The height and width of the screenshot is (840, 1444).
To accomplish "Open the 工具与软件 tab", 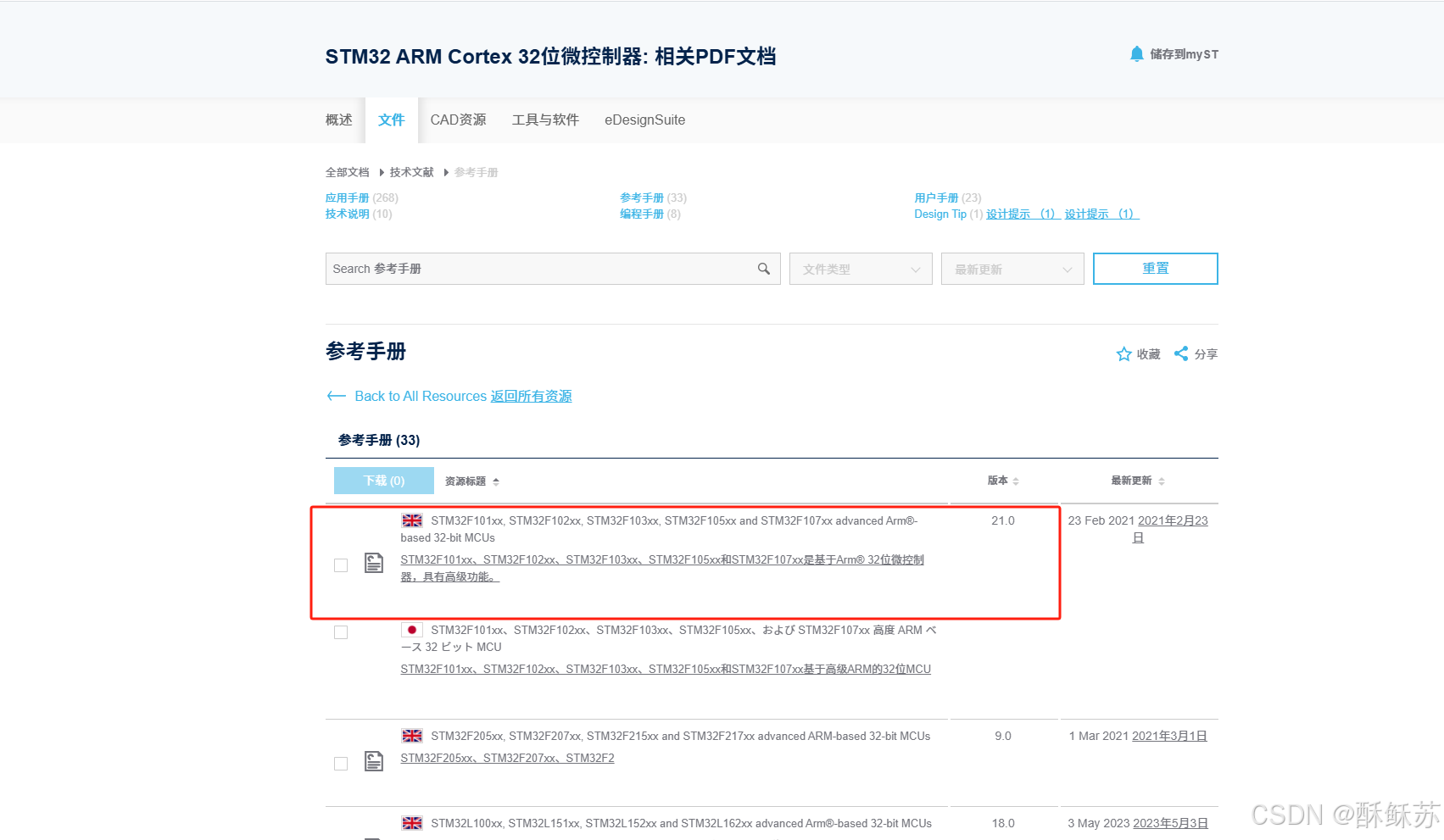I will click(545, 120).
